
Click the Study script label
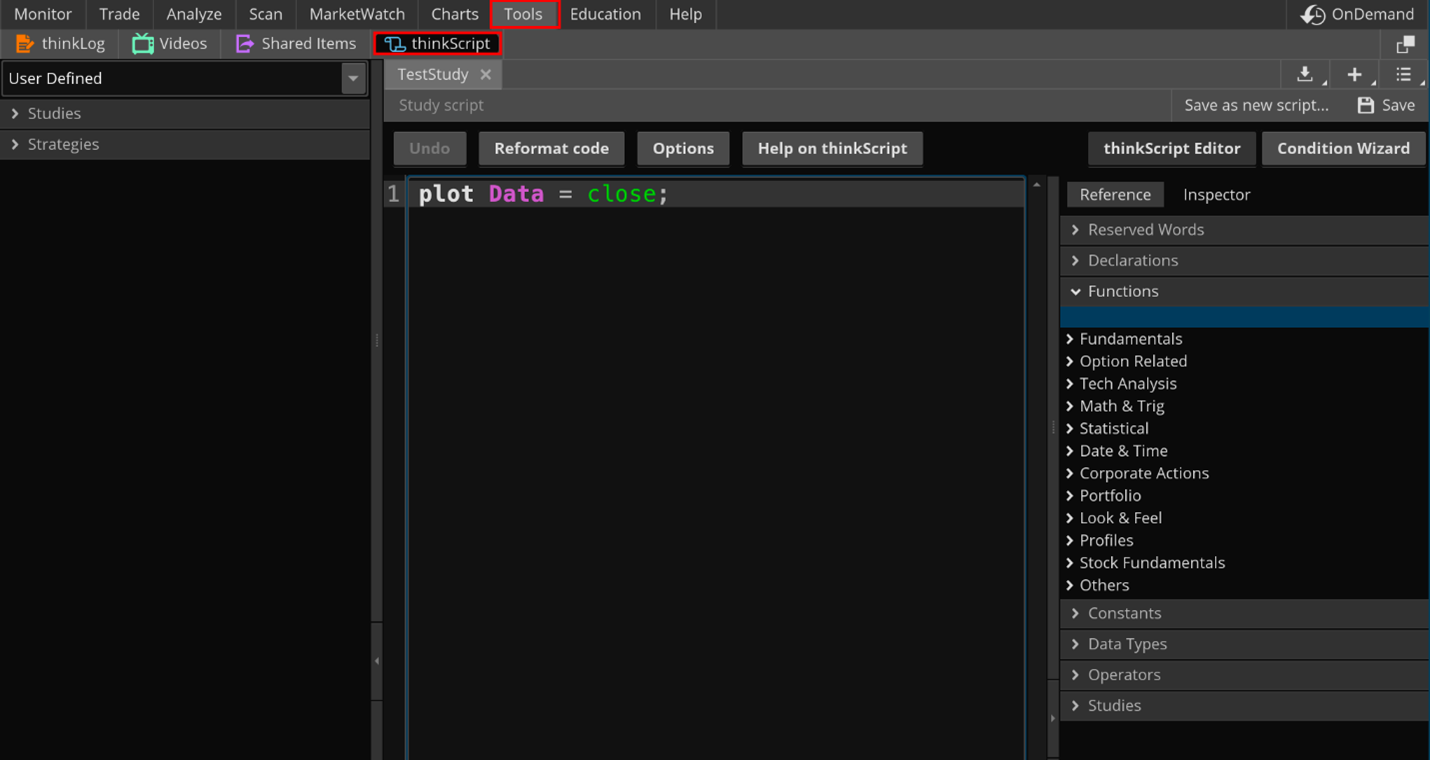441,105
